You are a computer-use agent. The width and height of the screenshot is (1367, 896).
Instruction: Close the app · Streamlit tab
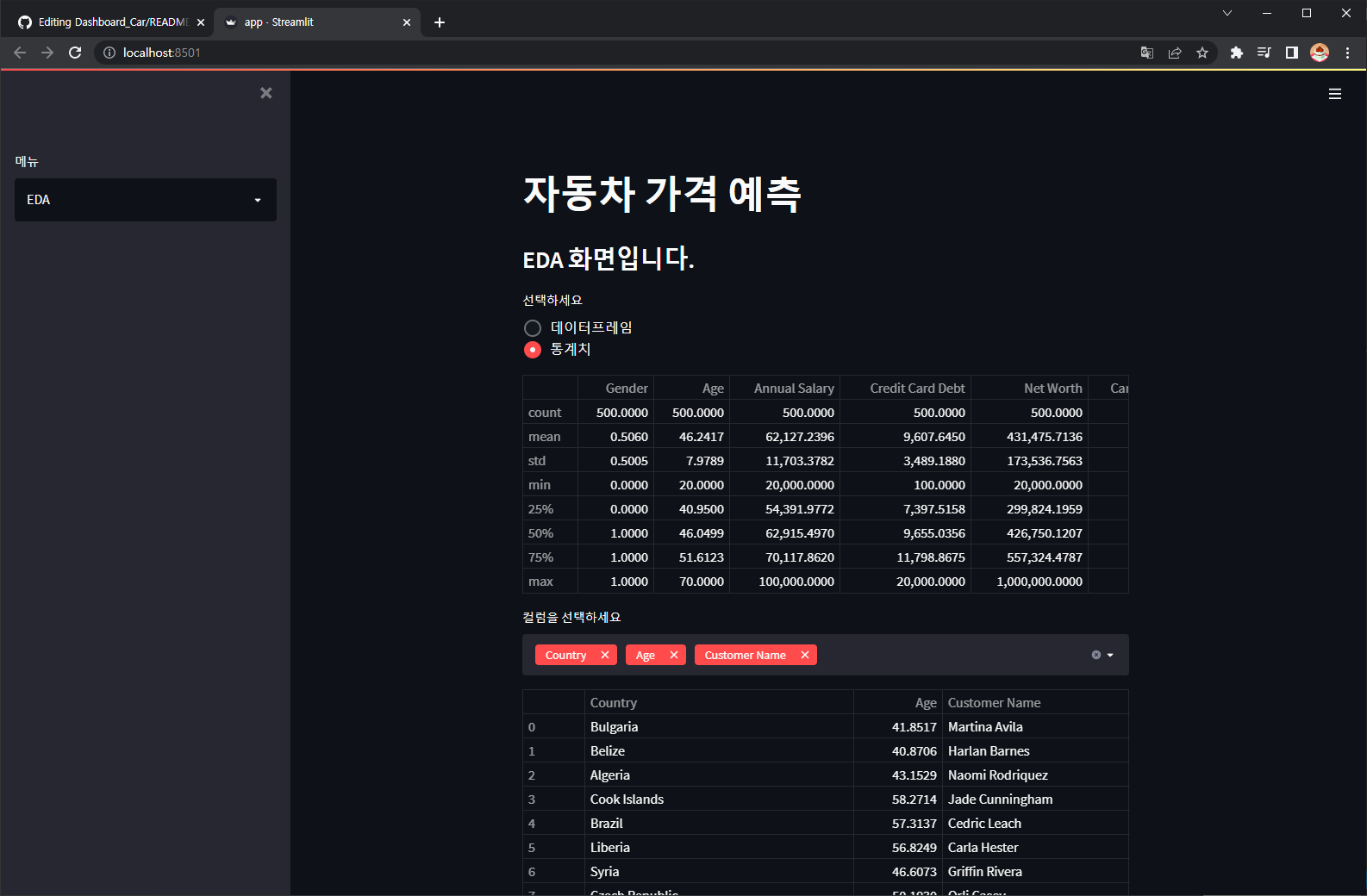pyautogui.click(x=407, y=22)
